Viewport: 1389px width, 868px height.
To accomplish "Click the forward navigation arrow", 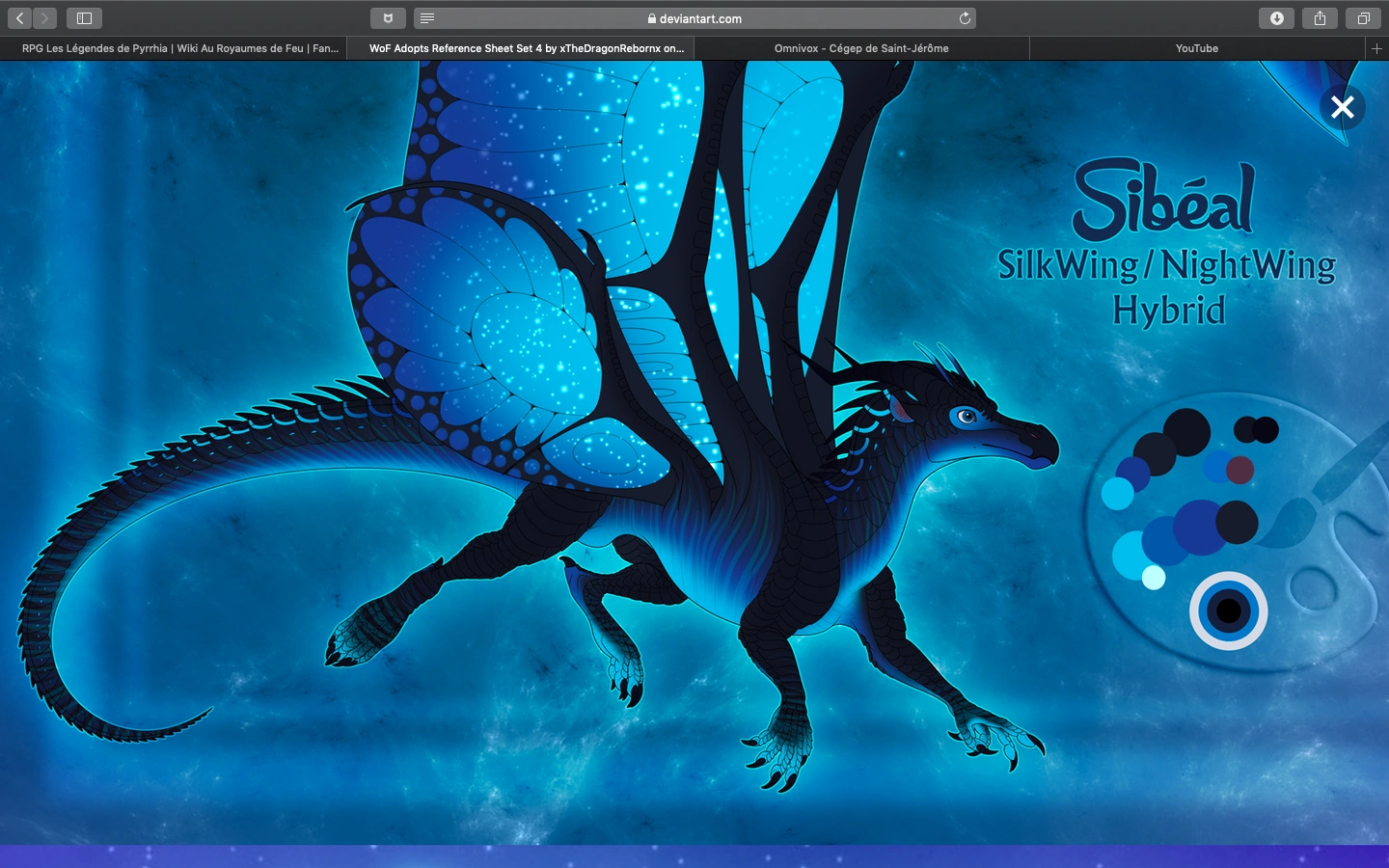I will coord(44,18).
